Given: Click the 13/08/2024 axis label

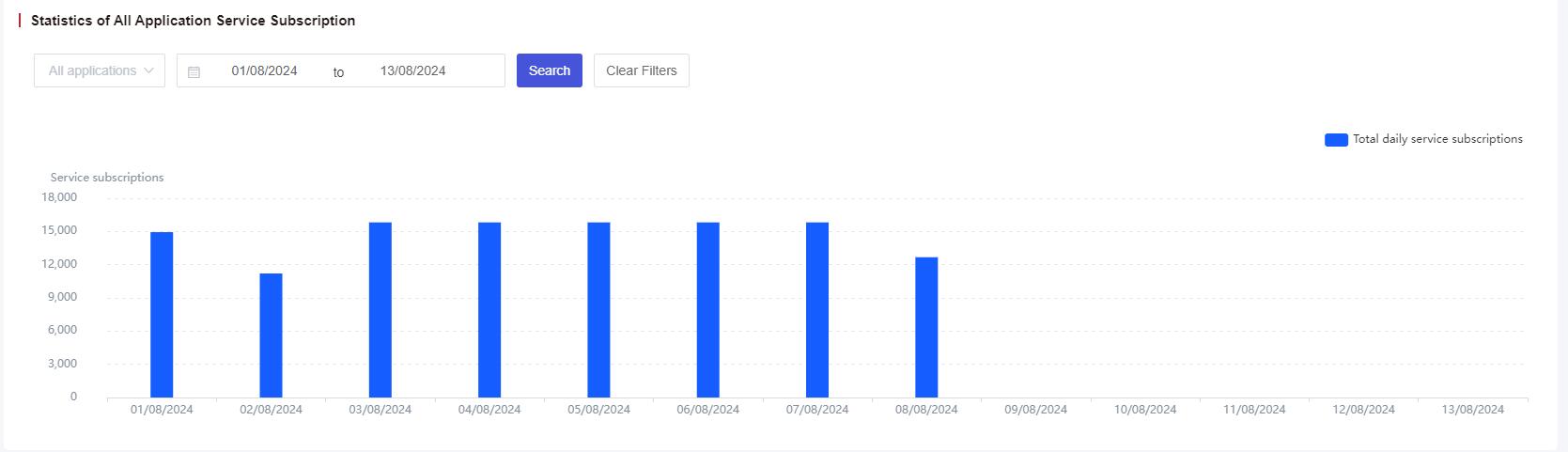Looking at the screenshot, I should point(1473,410).
